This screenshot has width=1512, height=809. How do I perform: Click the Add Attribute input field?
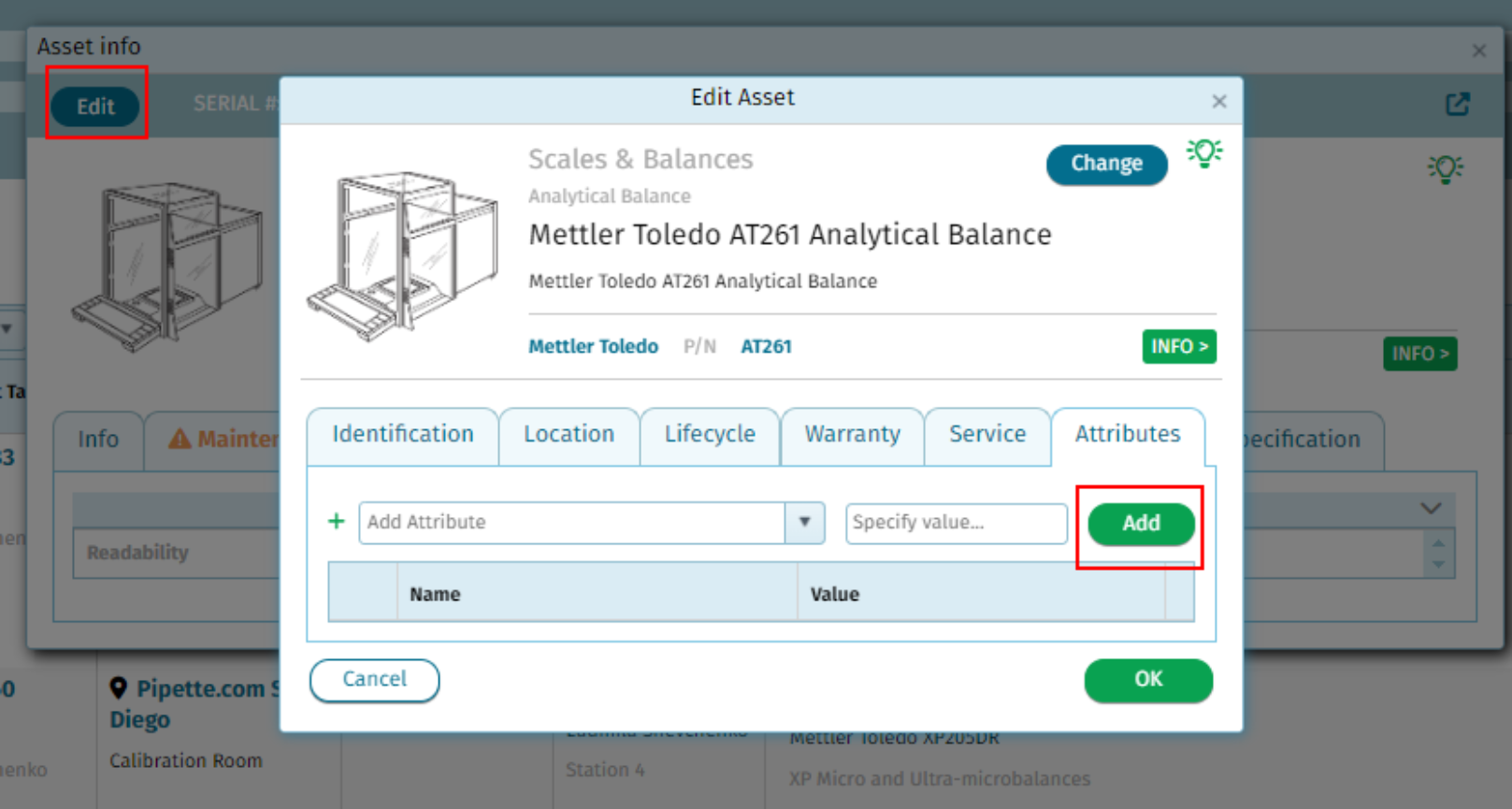pos(572,523)
